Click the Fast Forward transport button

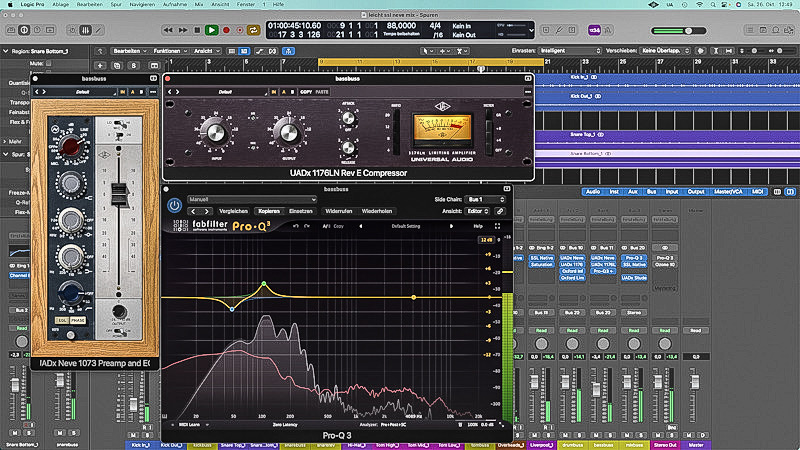(183, 30)
